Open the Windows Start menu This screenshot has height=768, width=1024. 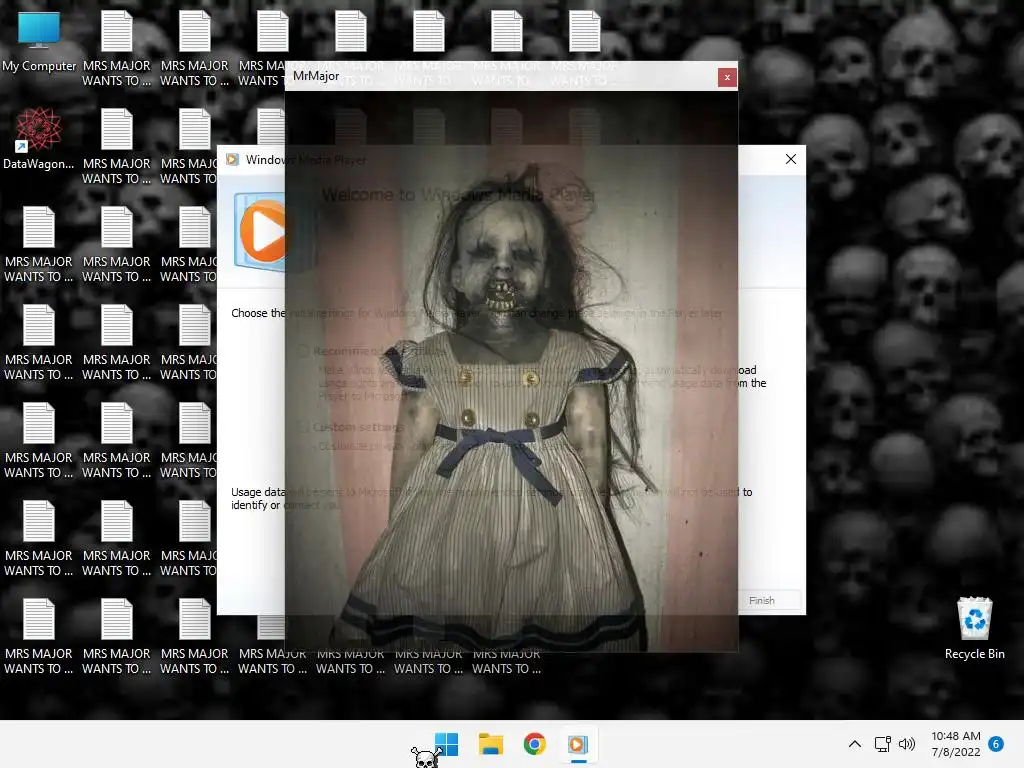coord(447,744)
